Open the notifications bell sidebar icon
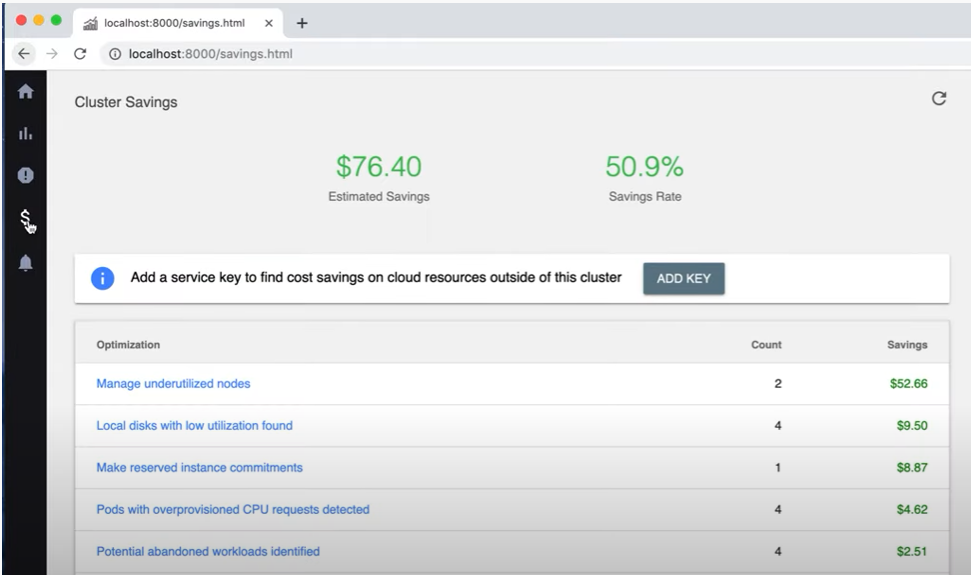 (x=26, y=263)
